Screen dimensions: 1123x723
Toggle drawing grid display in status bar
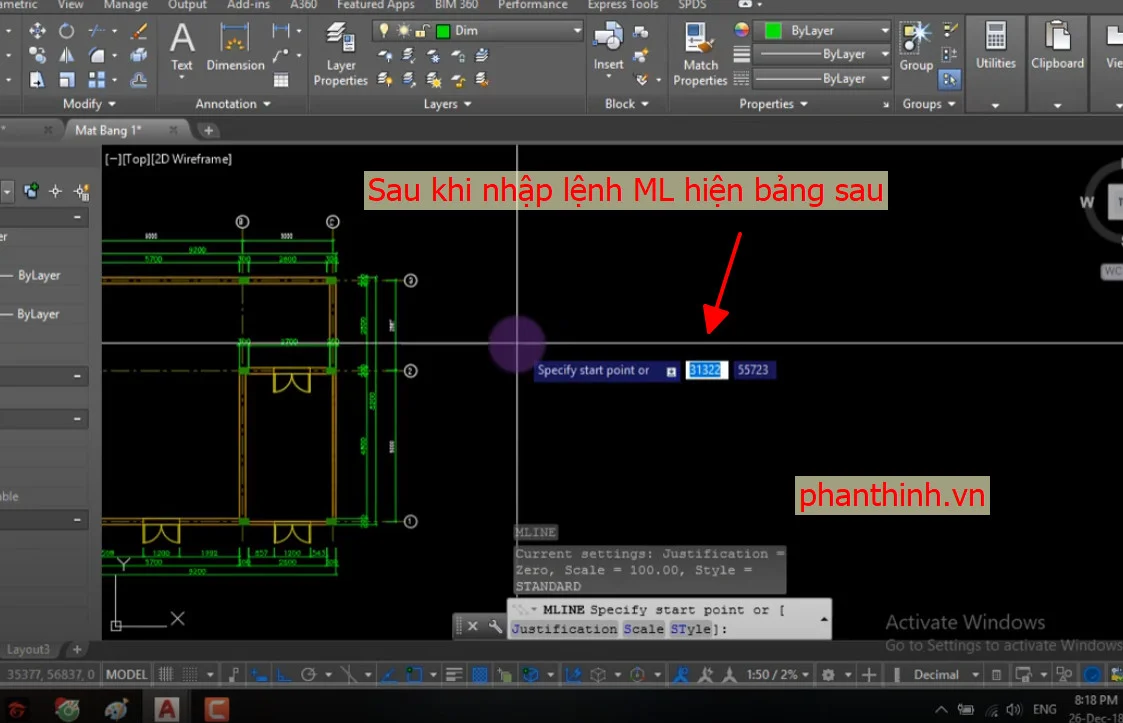coord(166,674)
